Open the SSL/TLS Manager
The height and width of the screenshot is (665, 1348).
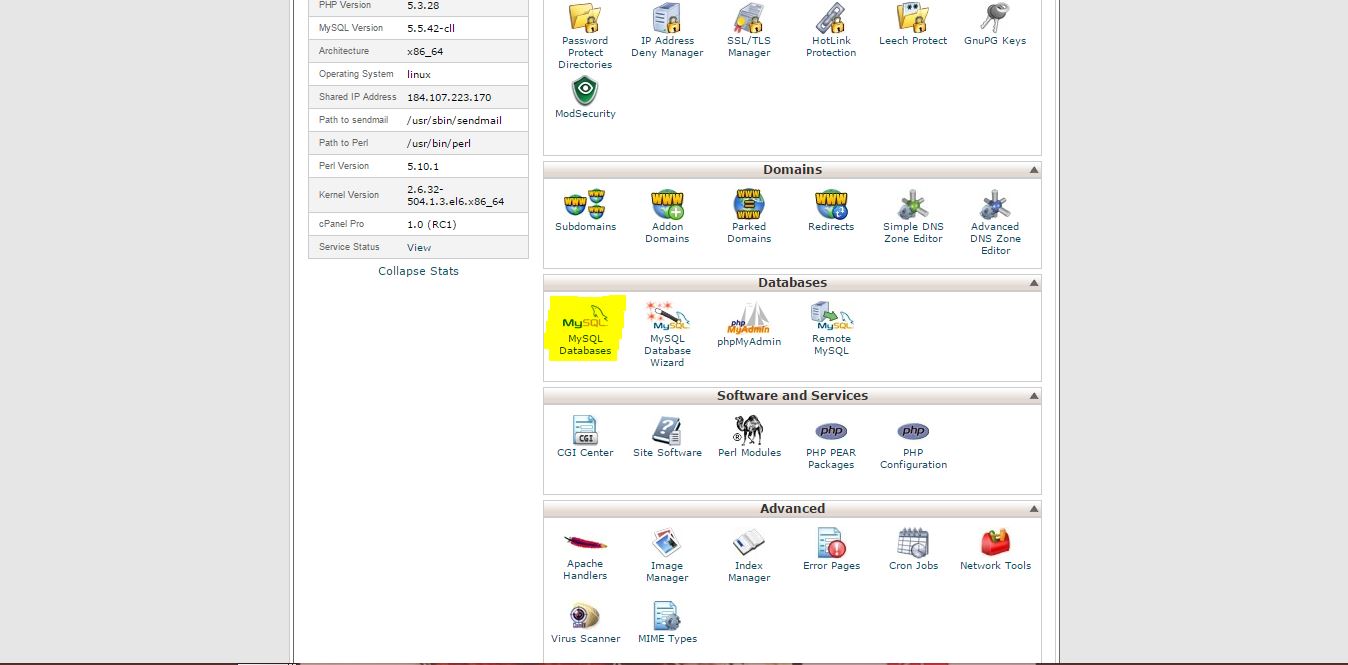point(749,30)
